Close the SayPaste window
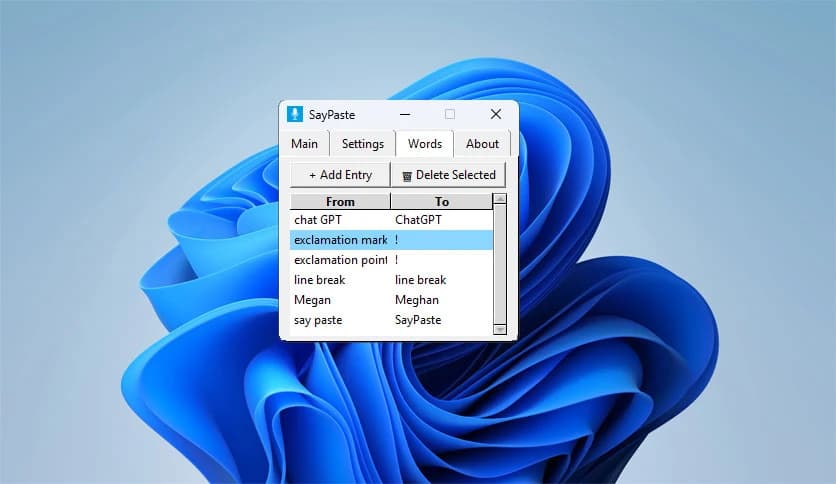Image resolution: width=836 pixels, height=484 pixels. [496, 114]
